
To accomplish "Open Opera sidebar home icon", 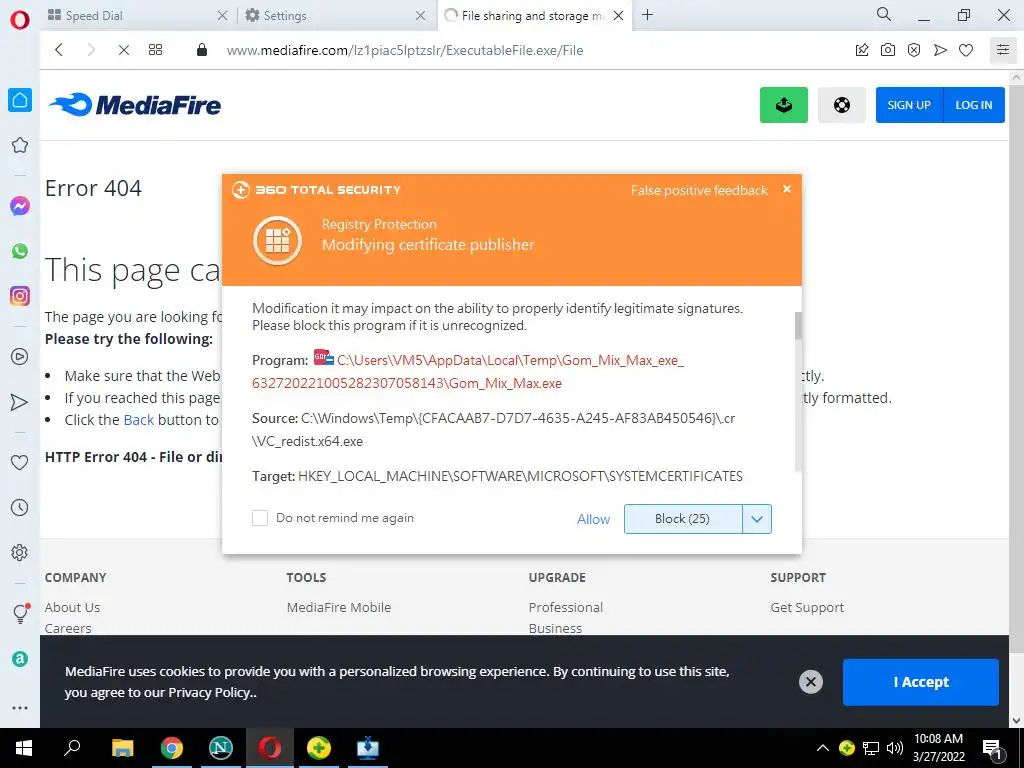I will (20, 100).
